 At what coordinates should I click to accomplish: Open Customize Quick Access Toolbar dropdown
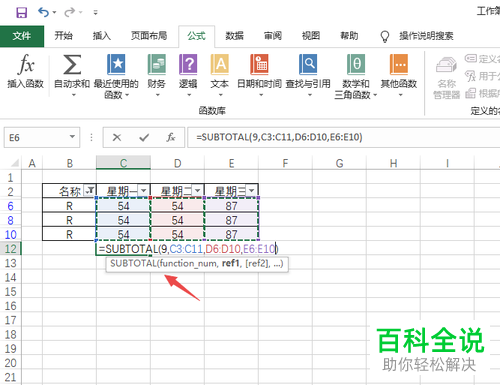coord(95,13)
